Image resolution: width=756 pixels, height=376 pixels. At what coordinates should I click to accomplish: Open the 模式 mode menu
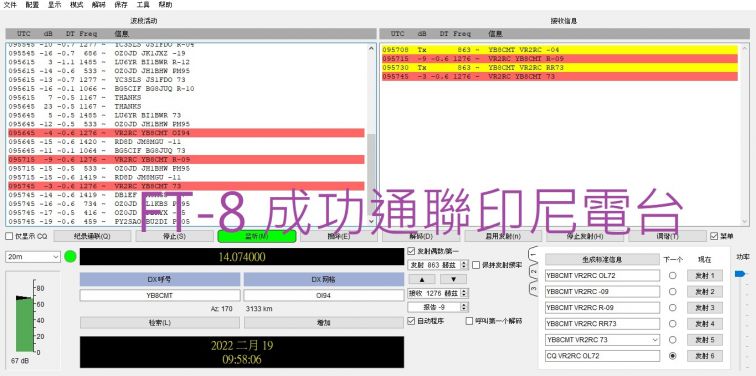(76, 5)
